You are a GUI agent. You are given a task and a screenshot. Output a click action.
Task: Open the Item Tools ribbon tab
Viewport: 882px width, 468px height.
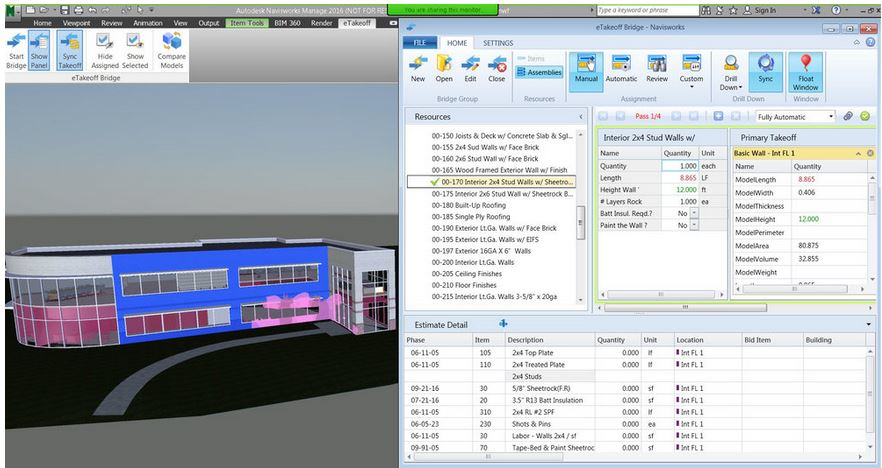(247, 23)
